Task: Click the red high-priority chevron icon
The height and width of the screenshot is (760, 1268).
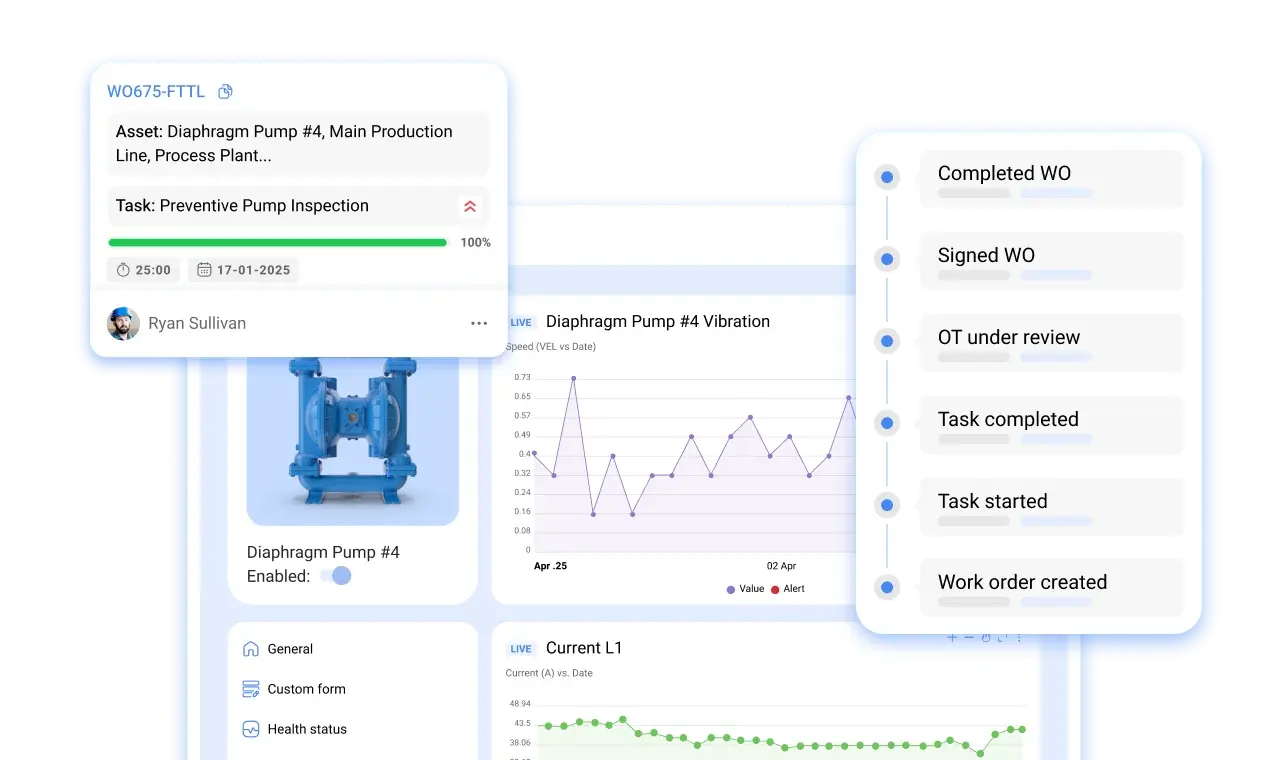Action: [470, 206]
